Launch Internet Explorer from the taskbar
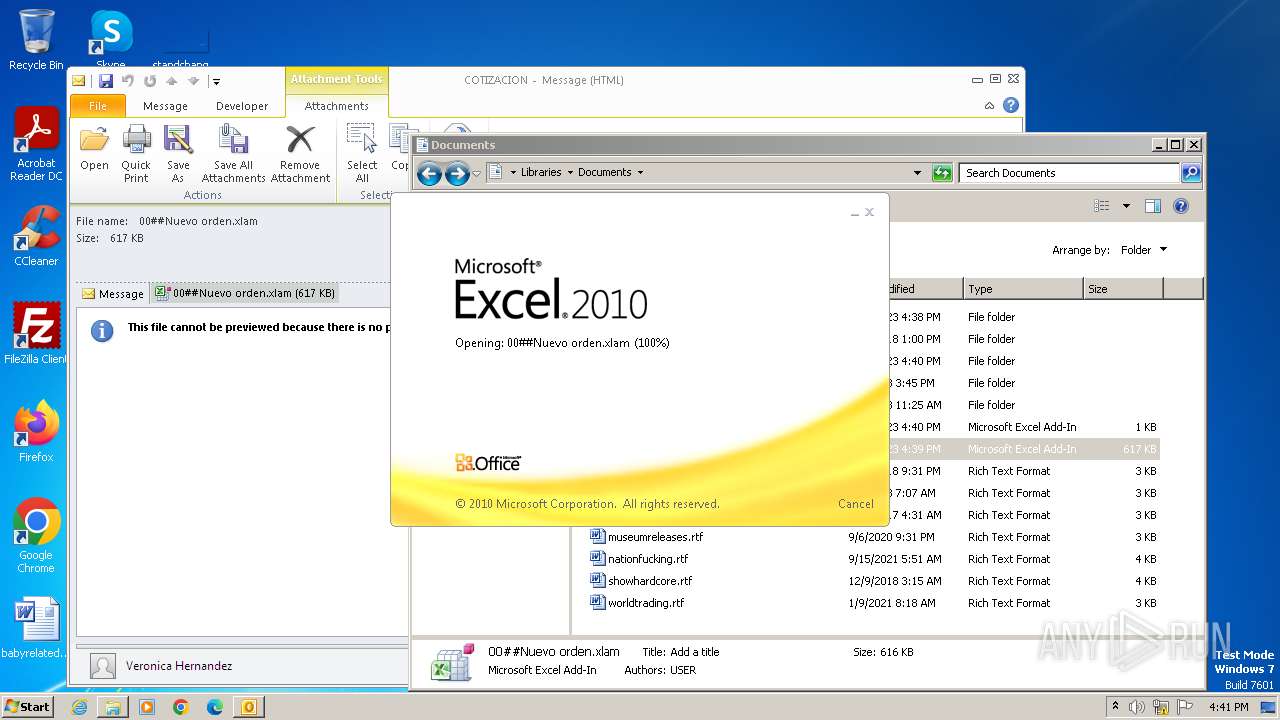 click(x=79, y=707)
